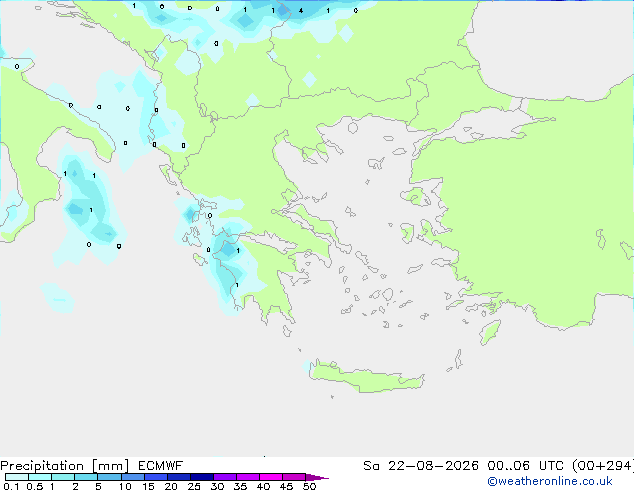Click the "(00+294)" forecast offset text
This screenshot has width=634, height=490.
pyautogui.click(x=603, y=466)
